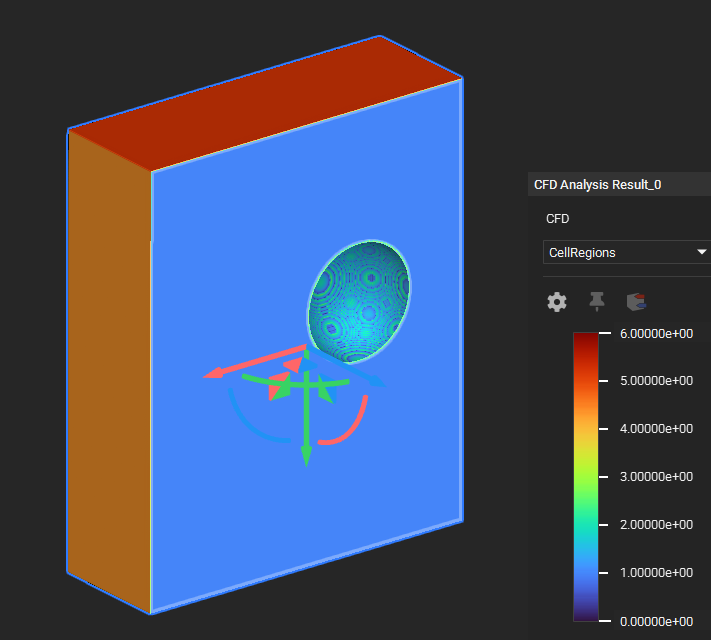This screenshot has width=711, height=640.
Task: Click the blue band of the color legend
Action: click(x=586, y=572)
